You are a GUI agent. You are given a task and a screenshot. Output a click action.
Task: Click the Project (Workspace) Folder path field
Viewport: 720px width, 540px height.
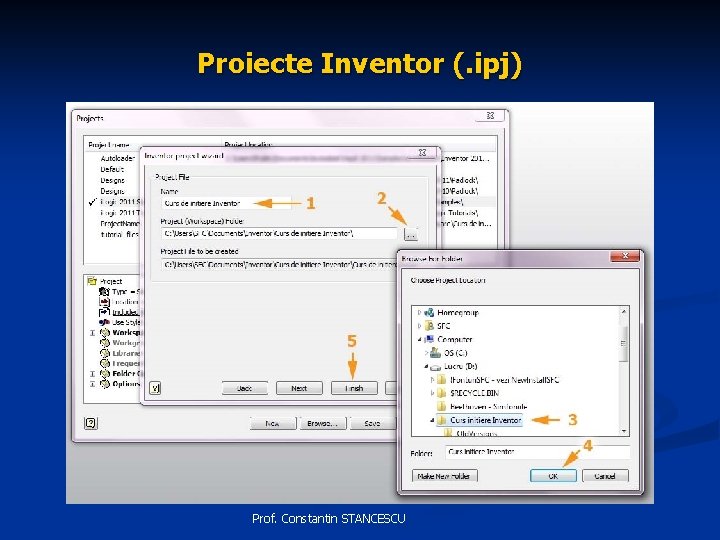click(279, 234)
